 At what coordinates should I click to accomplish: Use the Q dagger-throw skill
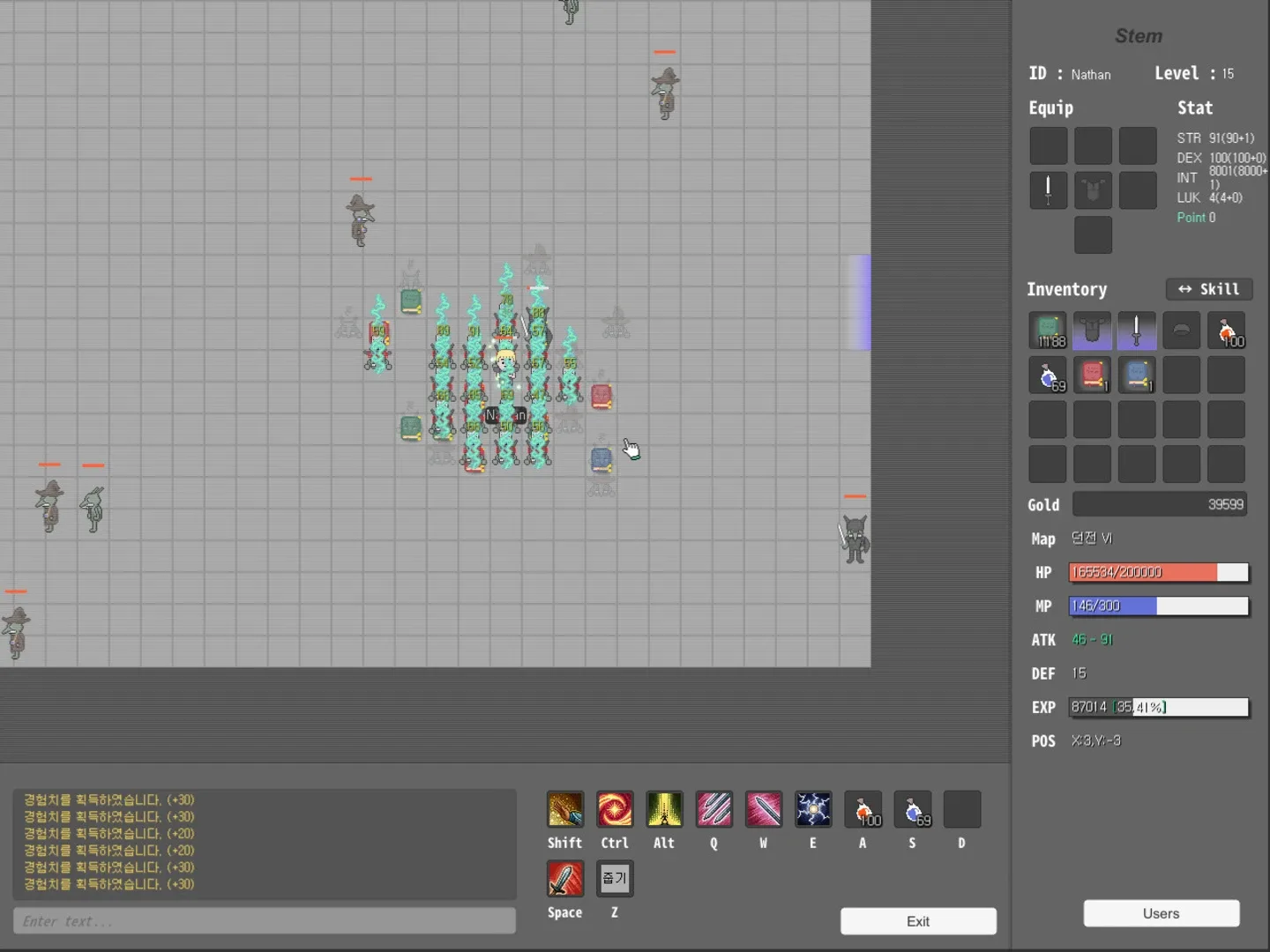(713, 808)
